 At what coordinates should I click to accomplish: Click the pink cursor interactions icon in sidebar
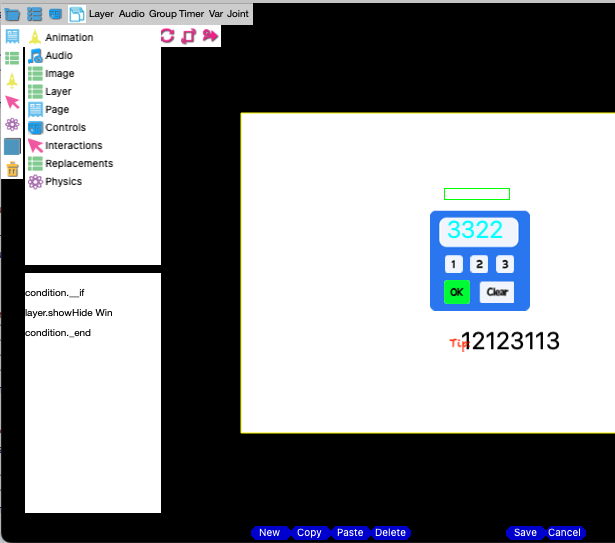(12, 102)
